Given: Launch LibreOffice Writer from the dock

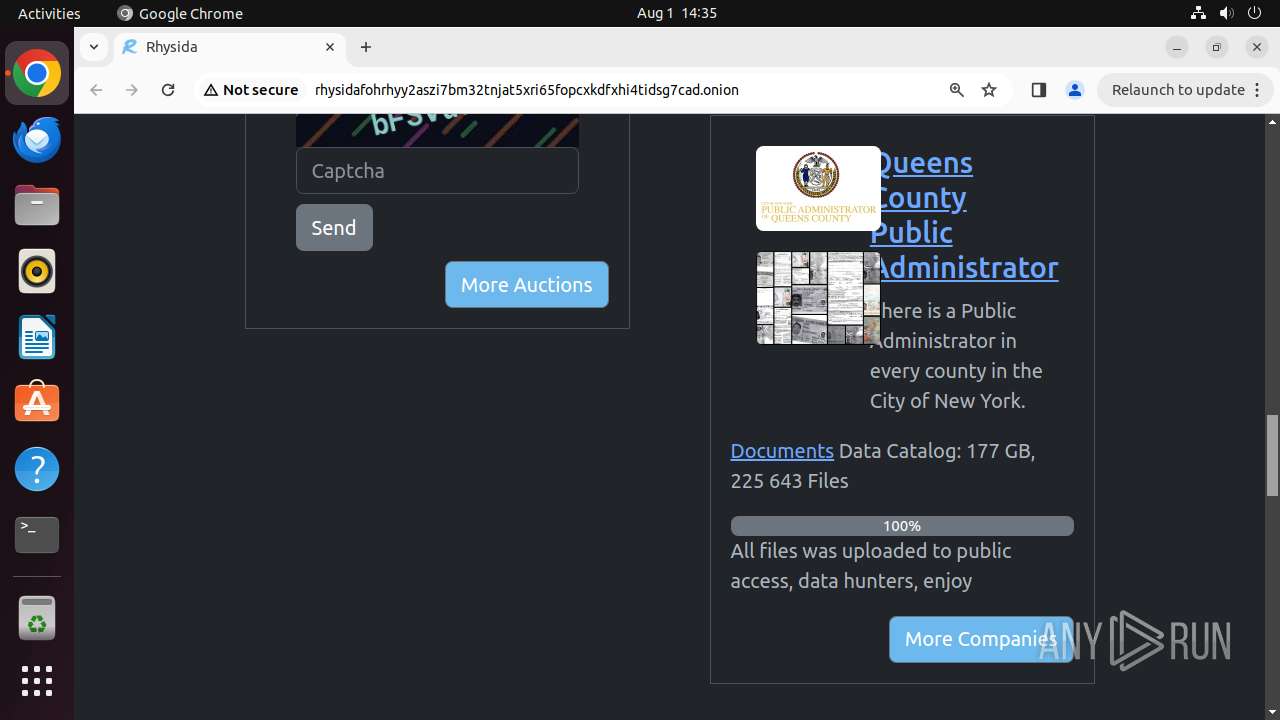Looking at the screenshot, I should tap(37, 338).
